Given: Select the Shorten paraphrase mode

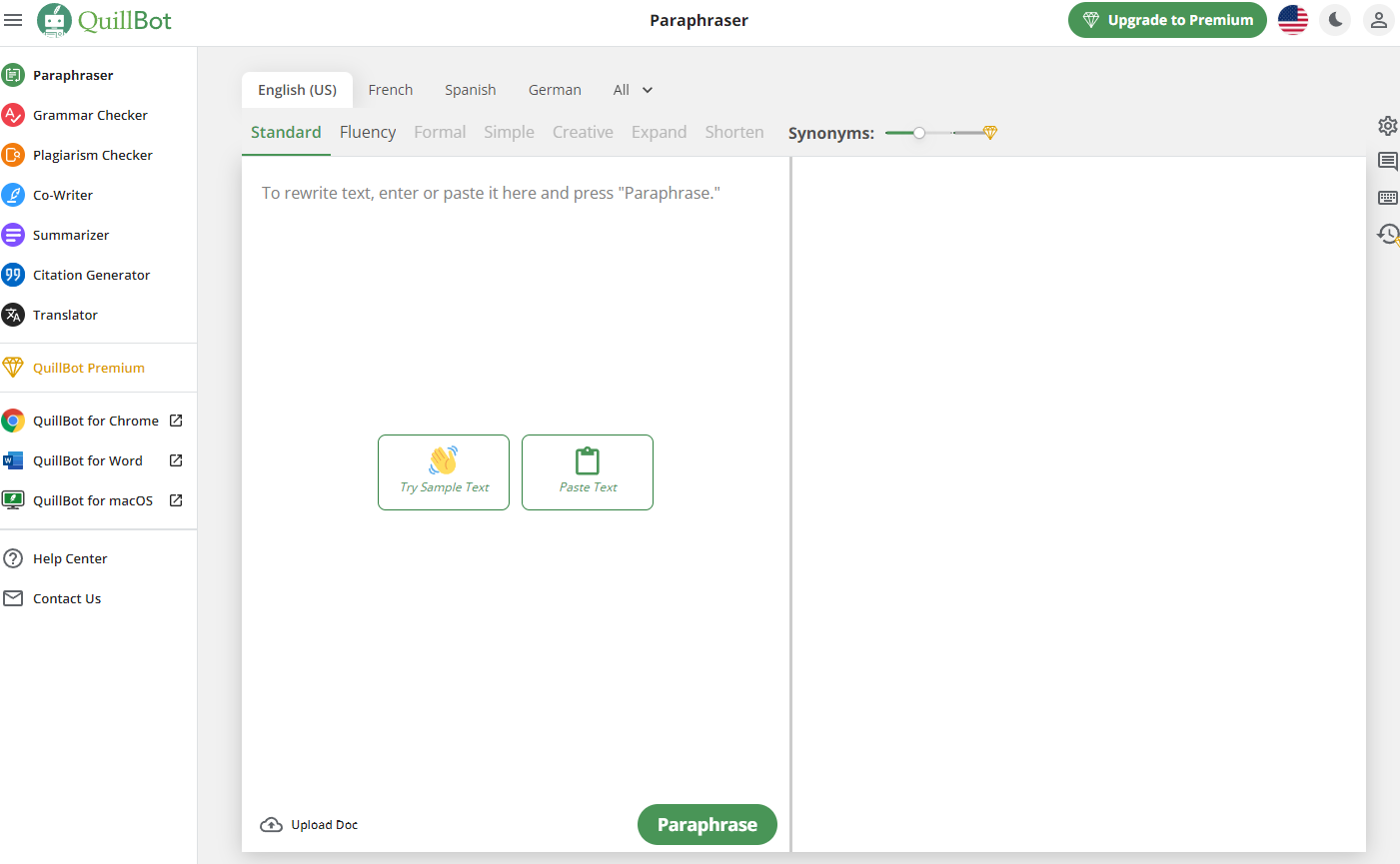Looking at the screenshot, I should (734, 132).
